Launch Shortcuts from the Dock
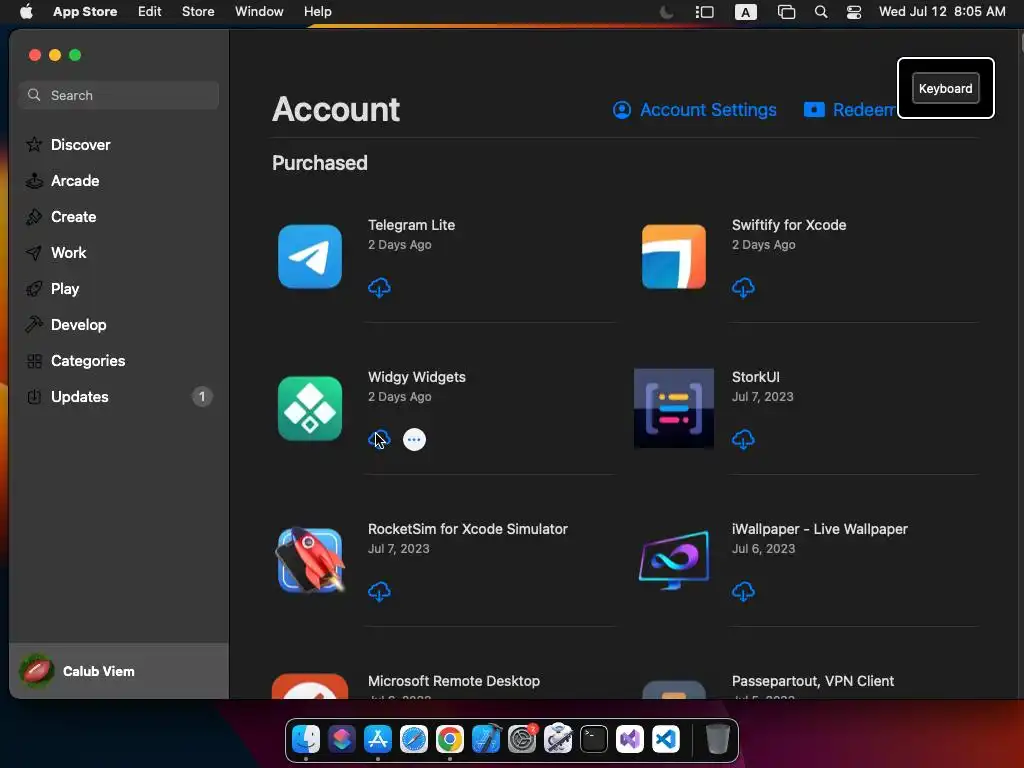1024x768 pixels. coord(342,739)
